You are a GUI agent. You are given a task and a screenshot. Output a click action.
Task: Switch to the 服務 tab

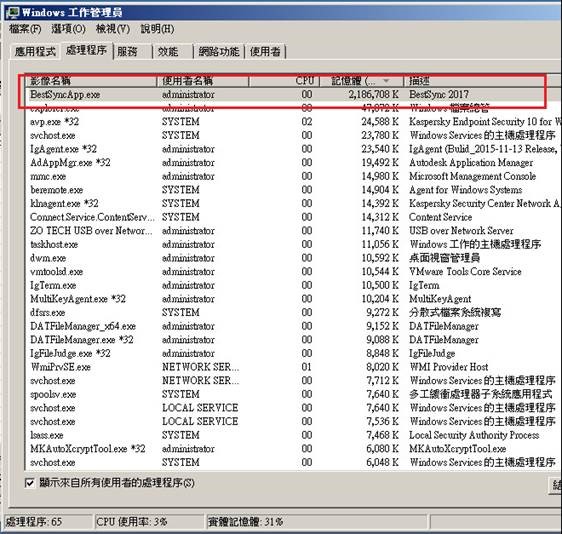coord(133,52)
